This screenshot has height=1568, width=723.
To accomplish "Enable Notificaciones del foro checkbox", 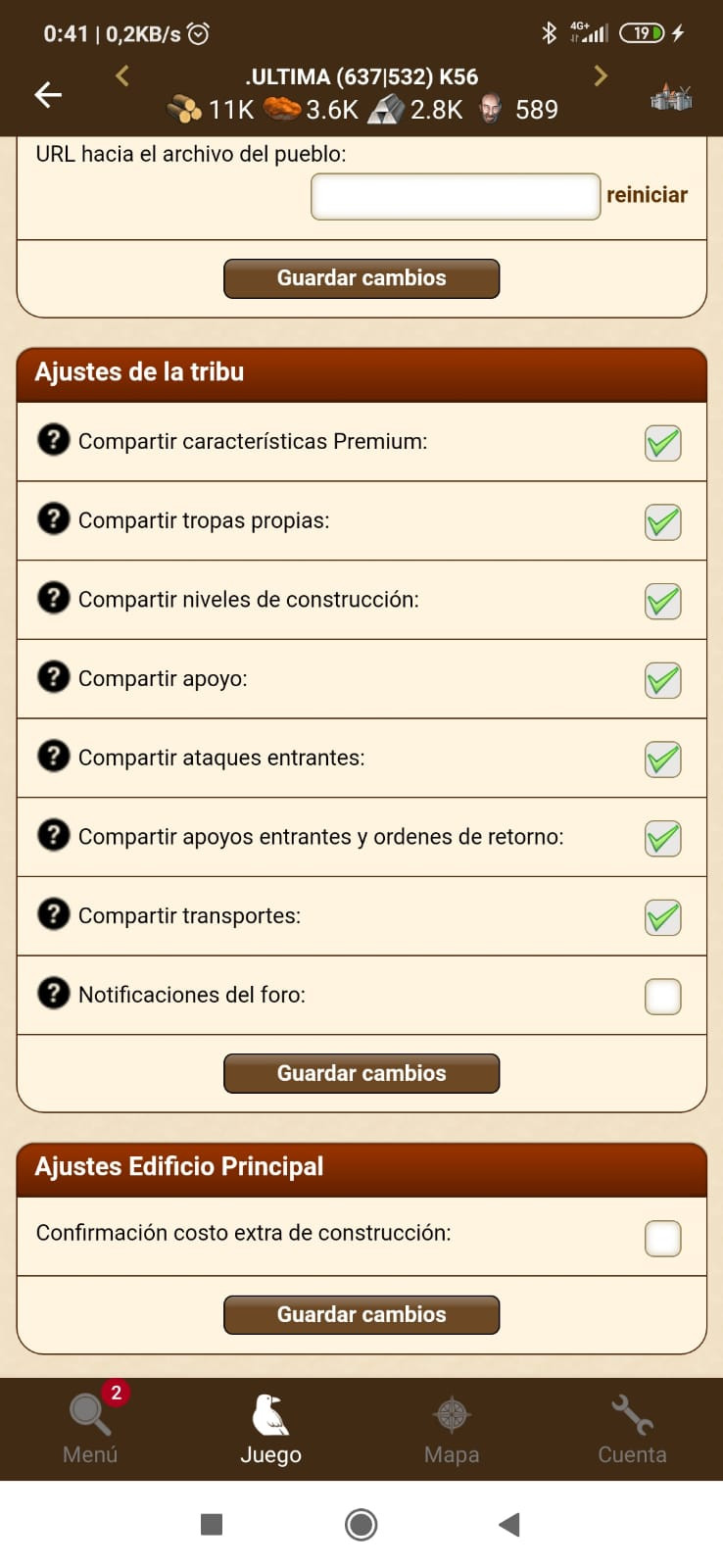I will point(663,997).
